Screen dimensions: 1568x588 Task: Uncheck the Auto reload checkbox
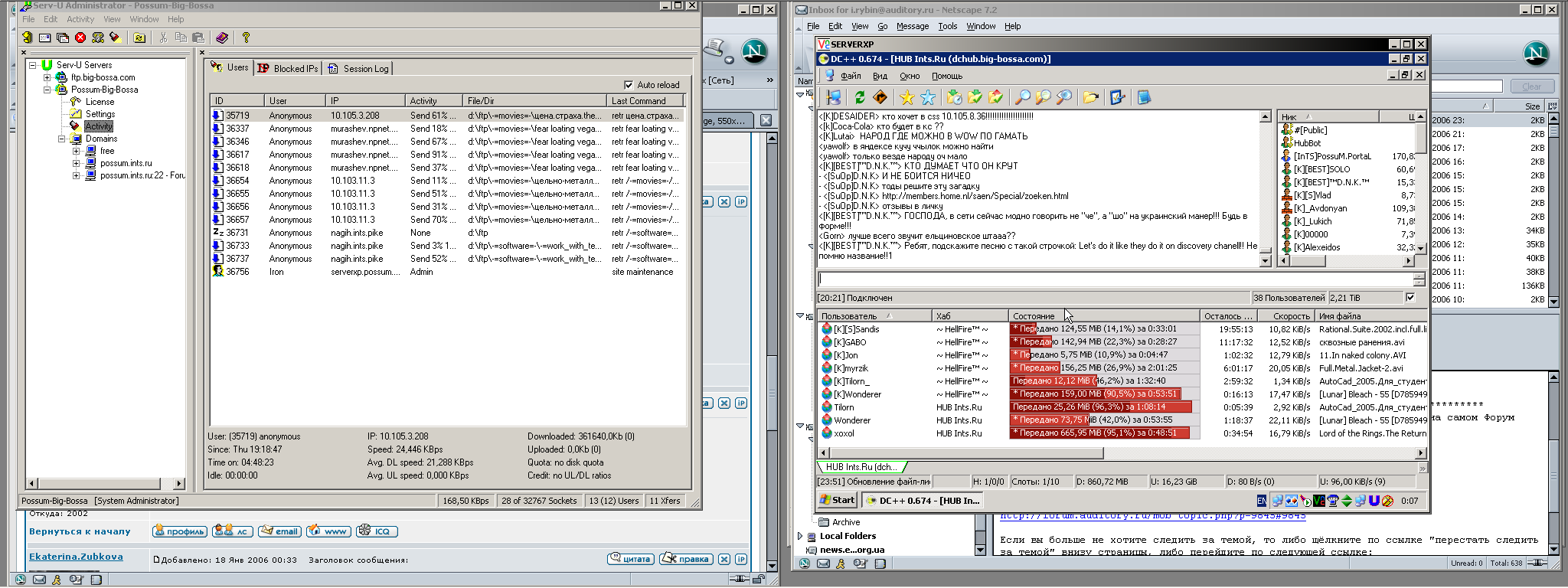coord(629,85)
